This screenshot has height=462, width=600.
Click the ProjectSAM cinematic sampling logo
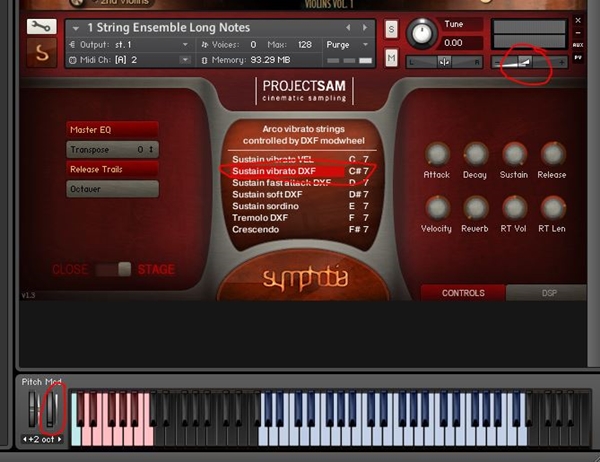pyautogui.click(x=304, y=91)
